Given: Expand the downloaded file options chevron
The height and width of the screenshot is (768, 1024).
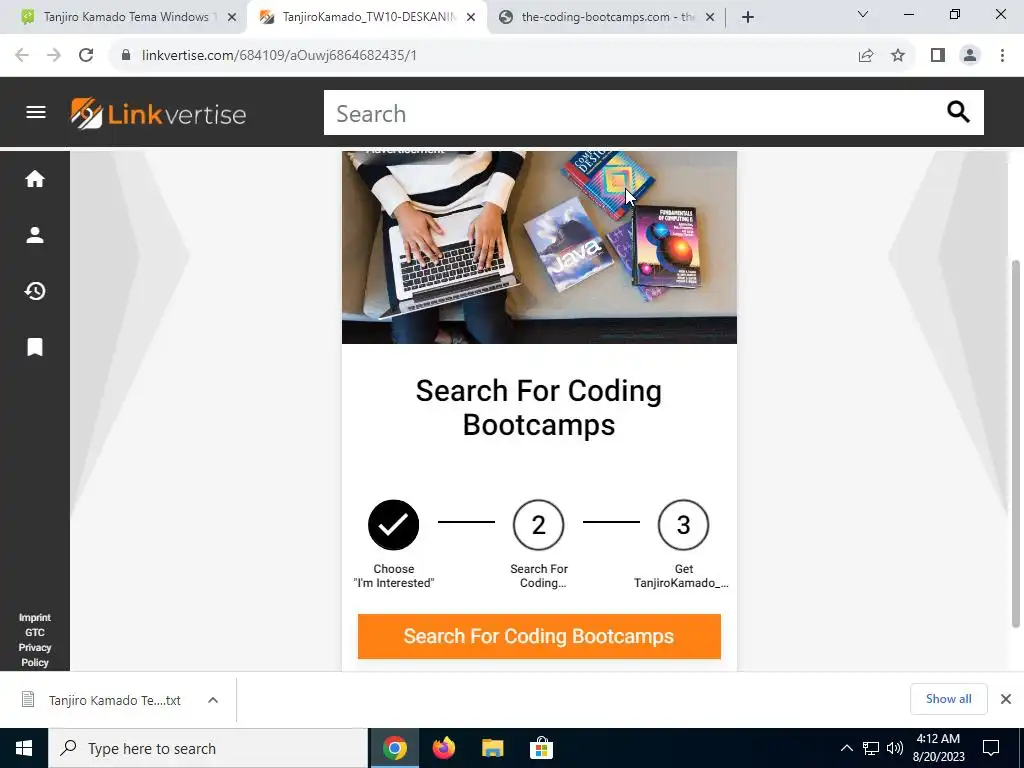Looking at the screenshot, I should pos(213,700).
